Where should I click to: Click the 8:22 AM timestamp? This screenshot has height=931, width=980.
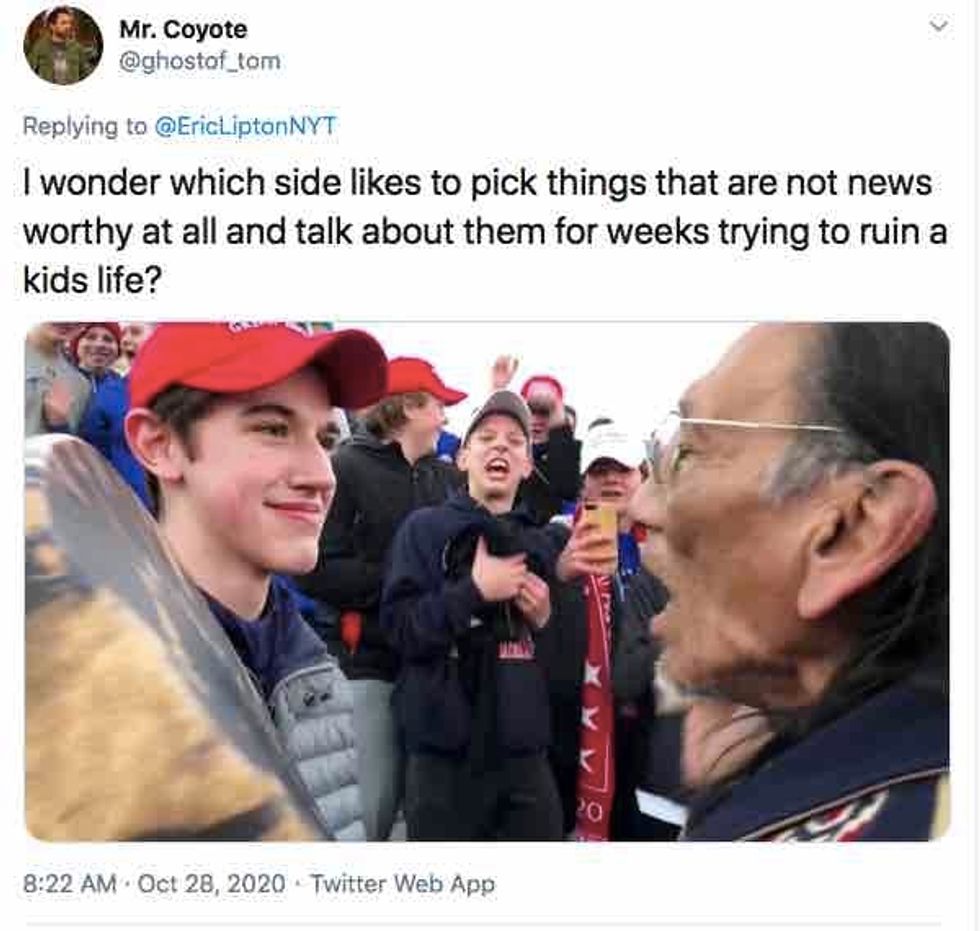pyautogui.click(x=70, y=884)
